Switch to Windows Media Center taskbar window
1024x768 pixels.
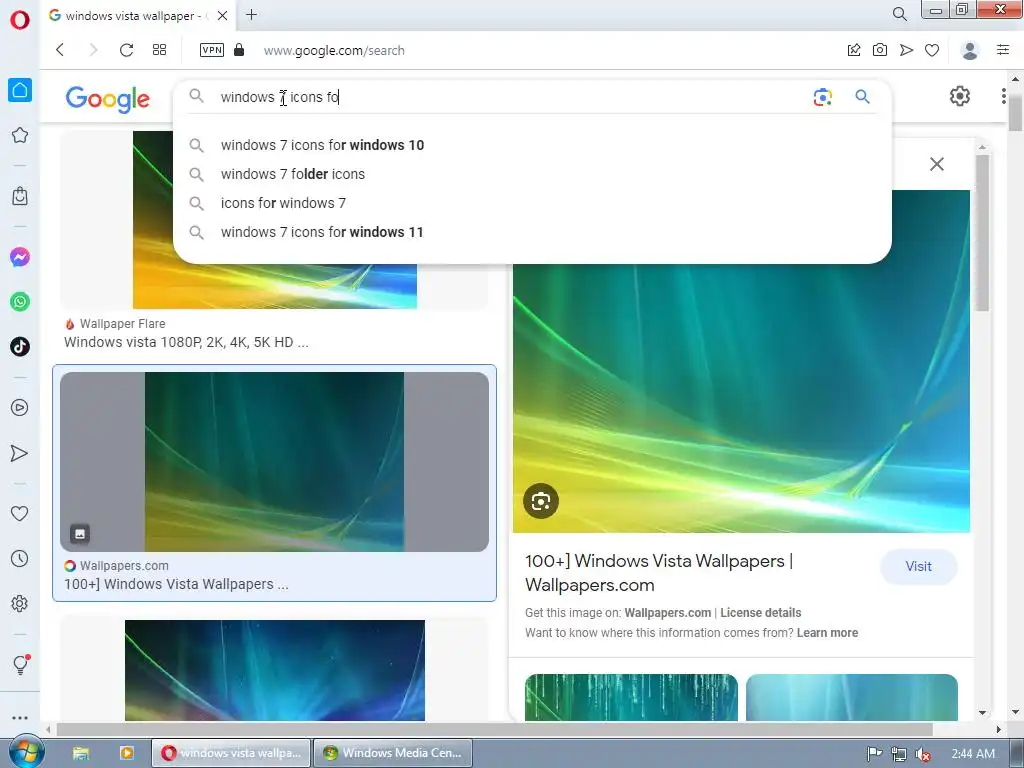pyautogui.click(x=392, y=753)
